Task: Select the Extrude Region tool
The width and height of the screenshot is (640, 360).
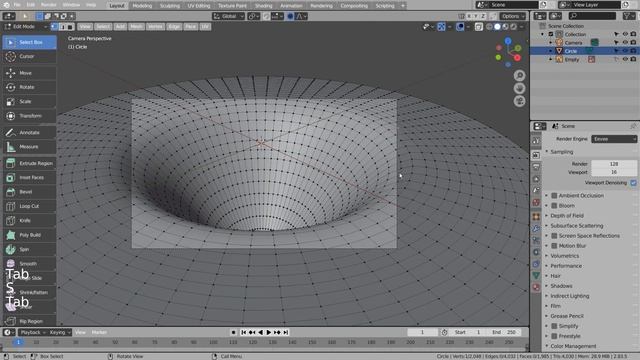Action: pos(29,163)
